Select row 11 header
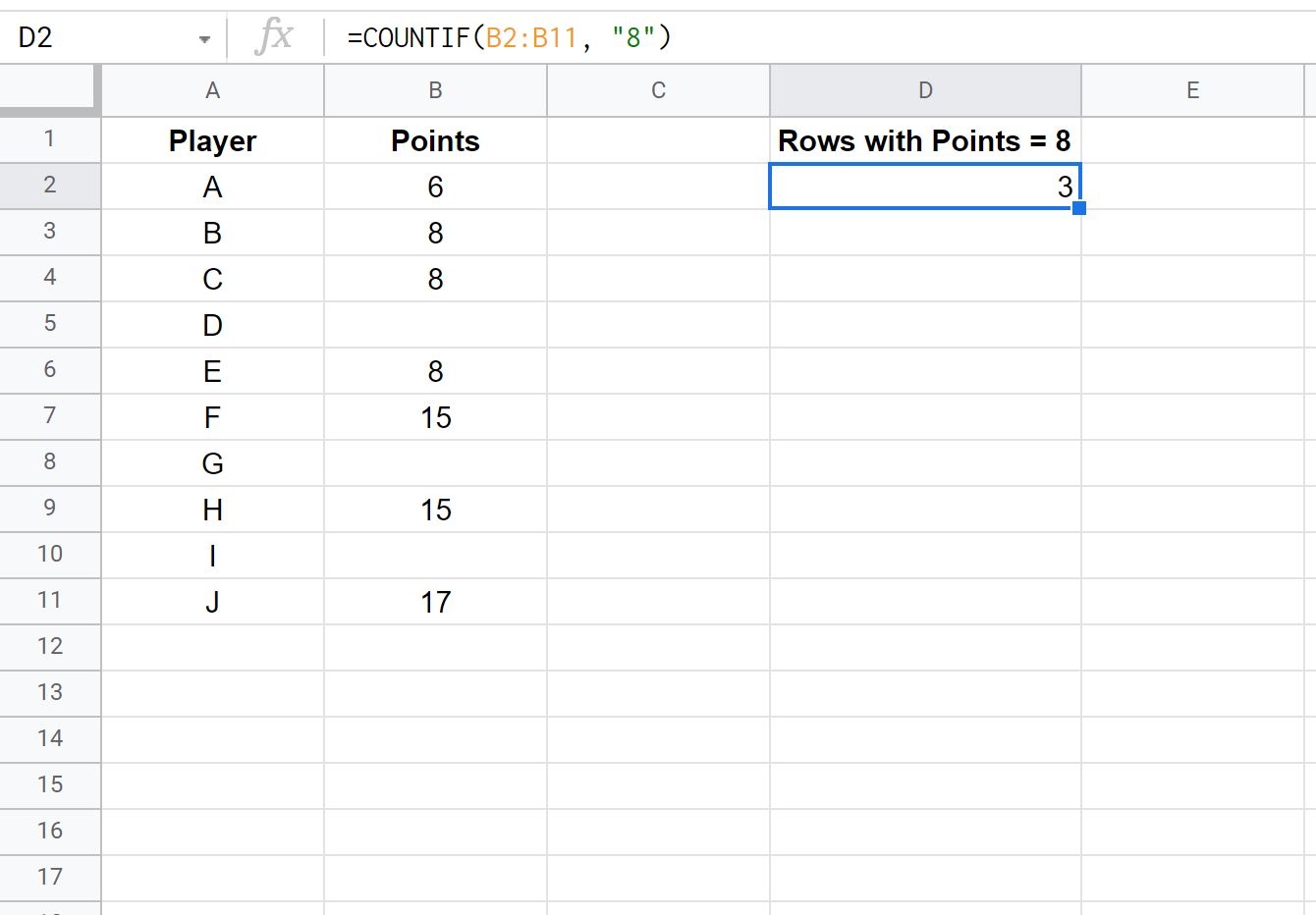 pyautogui.click(x=49, y=601)
